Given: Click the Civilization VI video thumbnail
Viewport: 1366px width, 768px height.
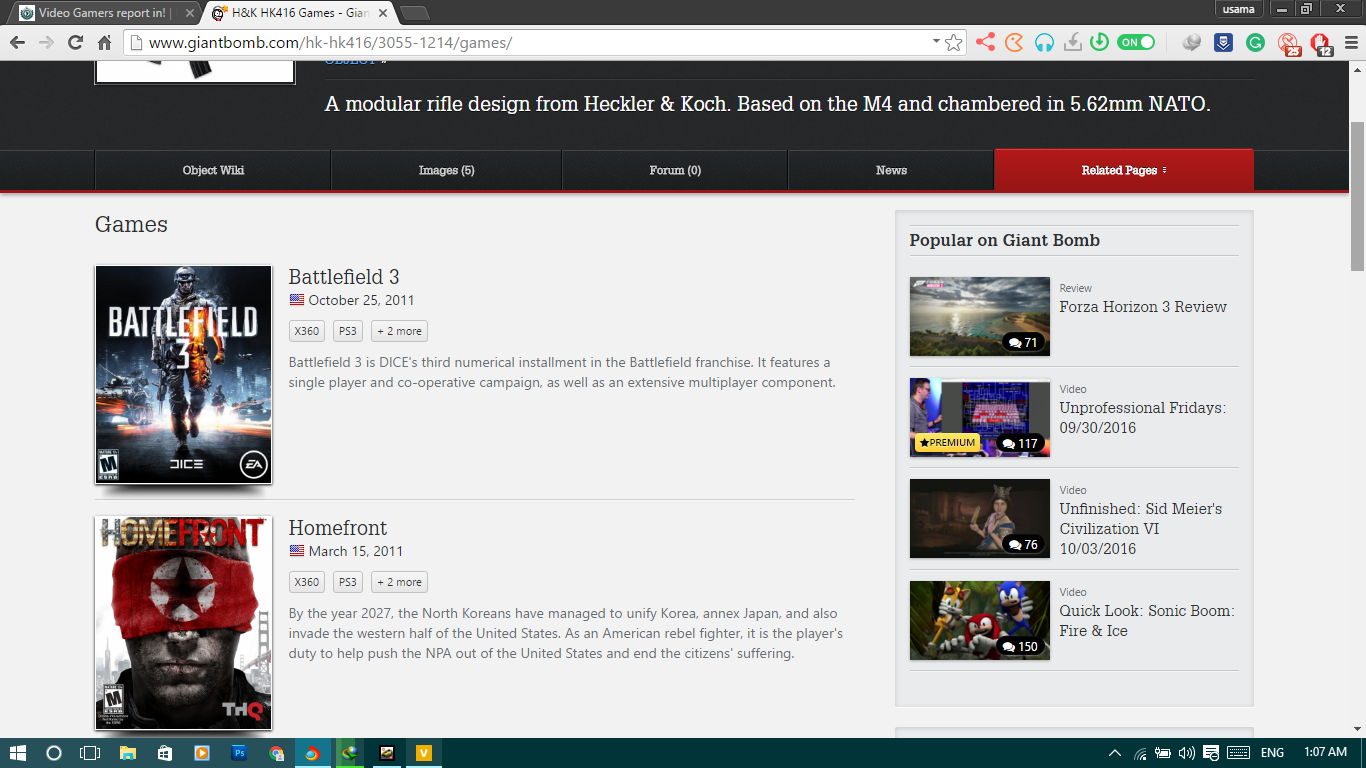Looking at the screenshot, I should 980,519.
